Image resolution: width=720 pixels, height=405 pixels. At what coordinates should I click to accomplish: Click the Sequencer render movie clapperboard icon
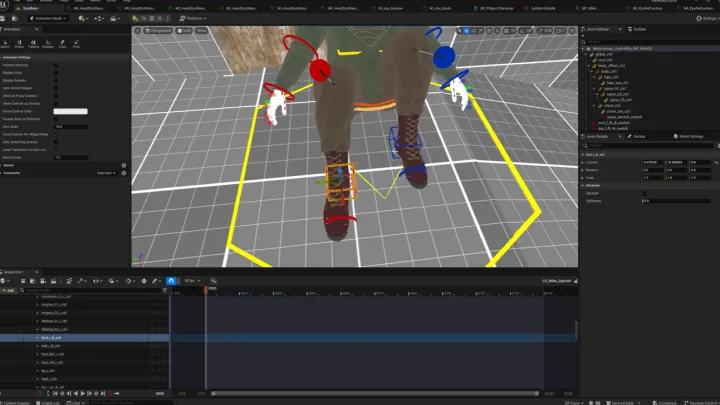53,281
